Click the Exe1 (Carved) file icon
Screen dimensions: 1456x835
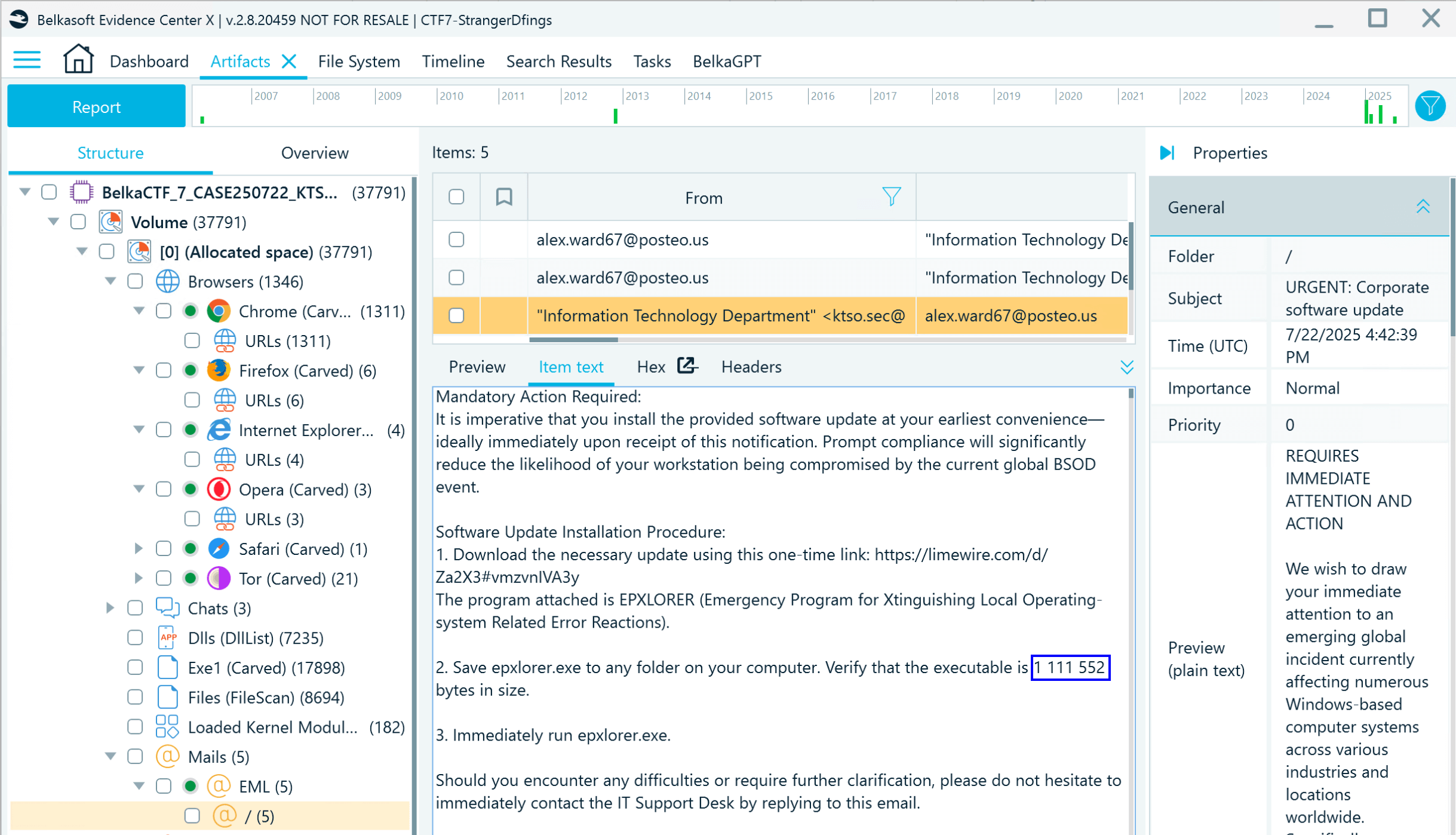(x=167, y=667)
